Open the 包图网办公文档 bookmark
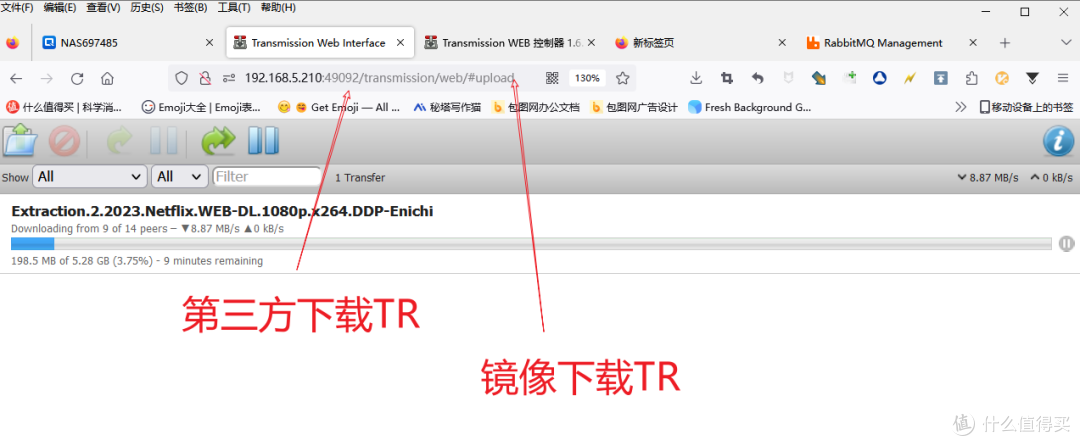The height and width of the screenshot is (446, 1080). click(536, 107)
